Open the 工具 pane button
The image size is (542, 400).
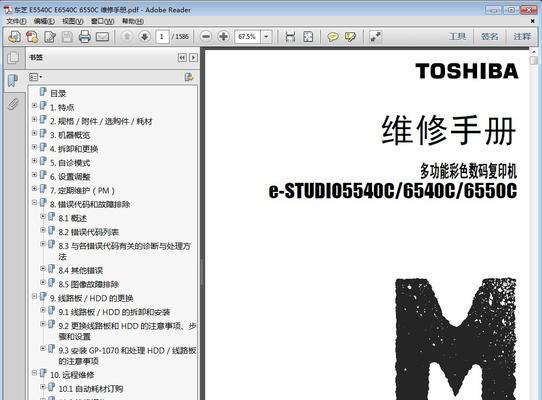[457, 36]
